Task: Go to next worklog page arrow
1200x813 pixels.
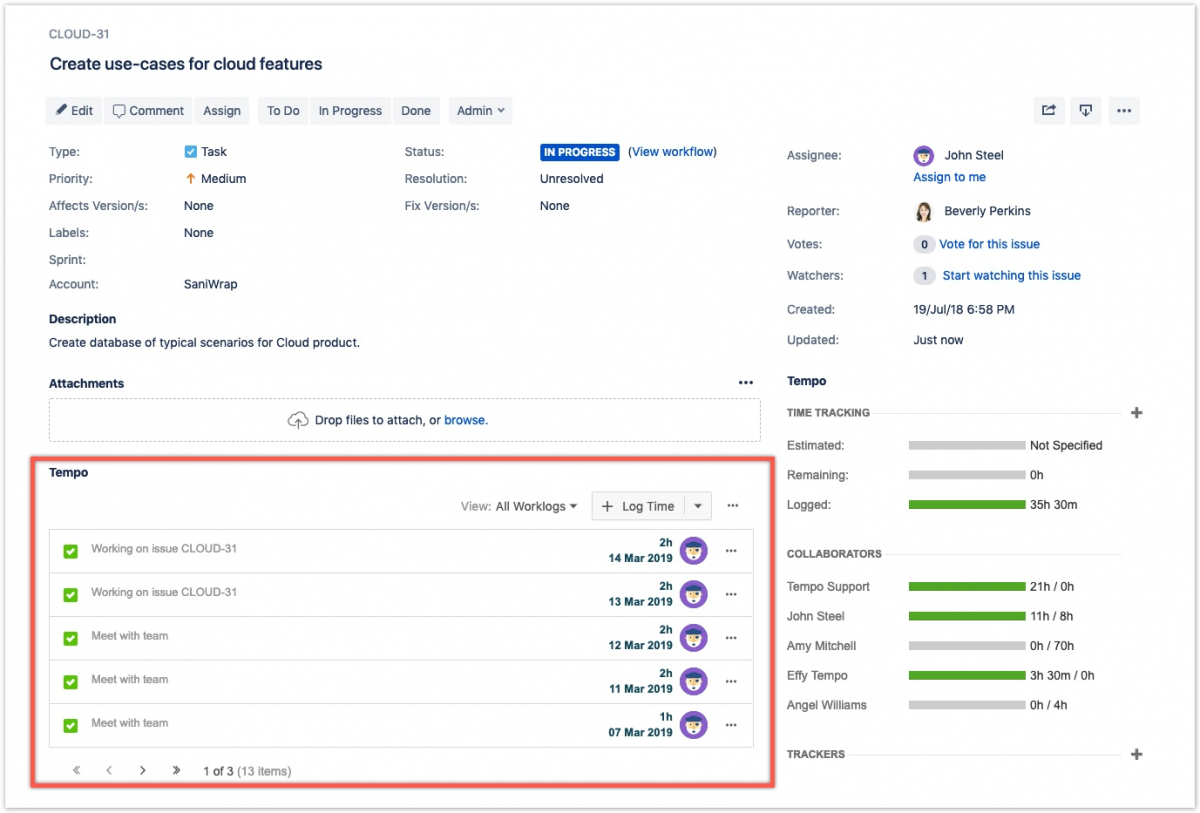Action: coord(143,771)
